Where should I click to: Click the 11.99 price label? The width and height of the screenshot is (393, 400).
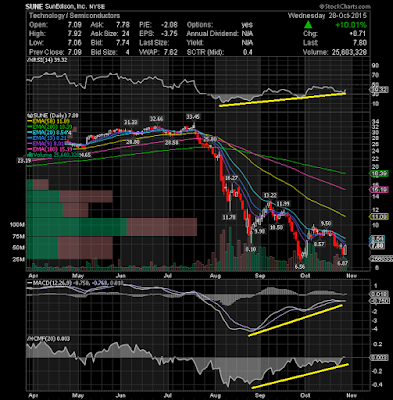(x=283, y=204)
